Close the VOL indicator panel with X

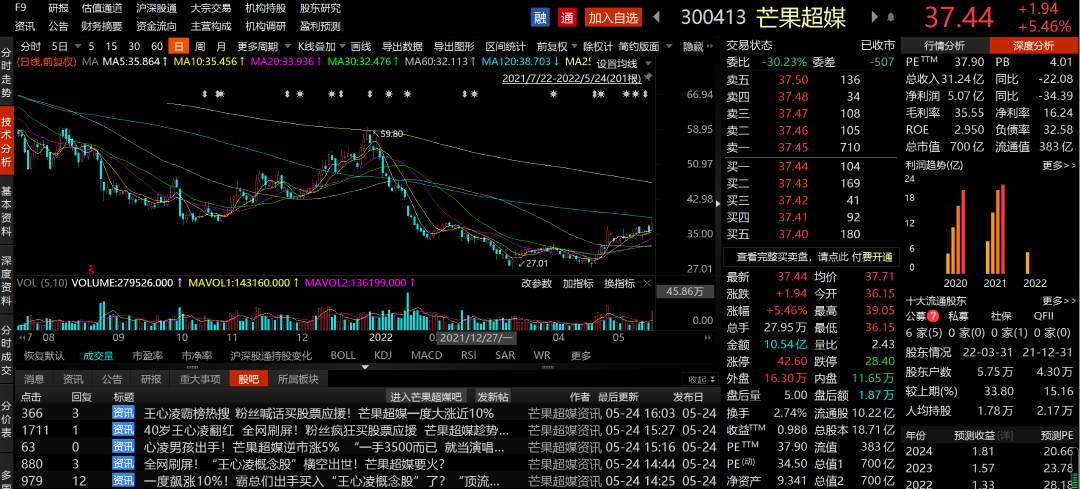[647, 283]
